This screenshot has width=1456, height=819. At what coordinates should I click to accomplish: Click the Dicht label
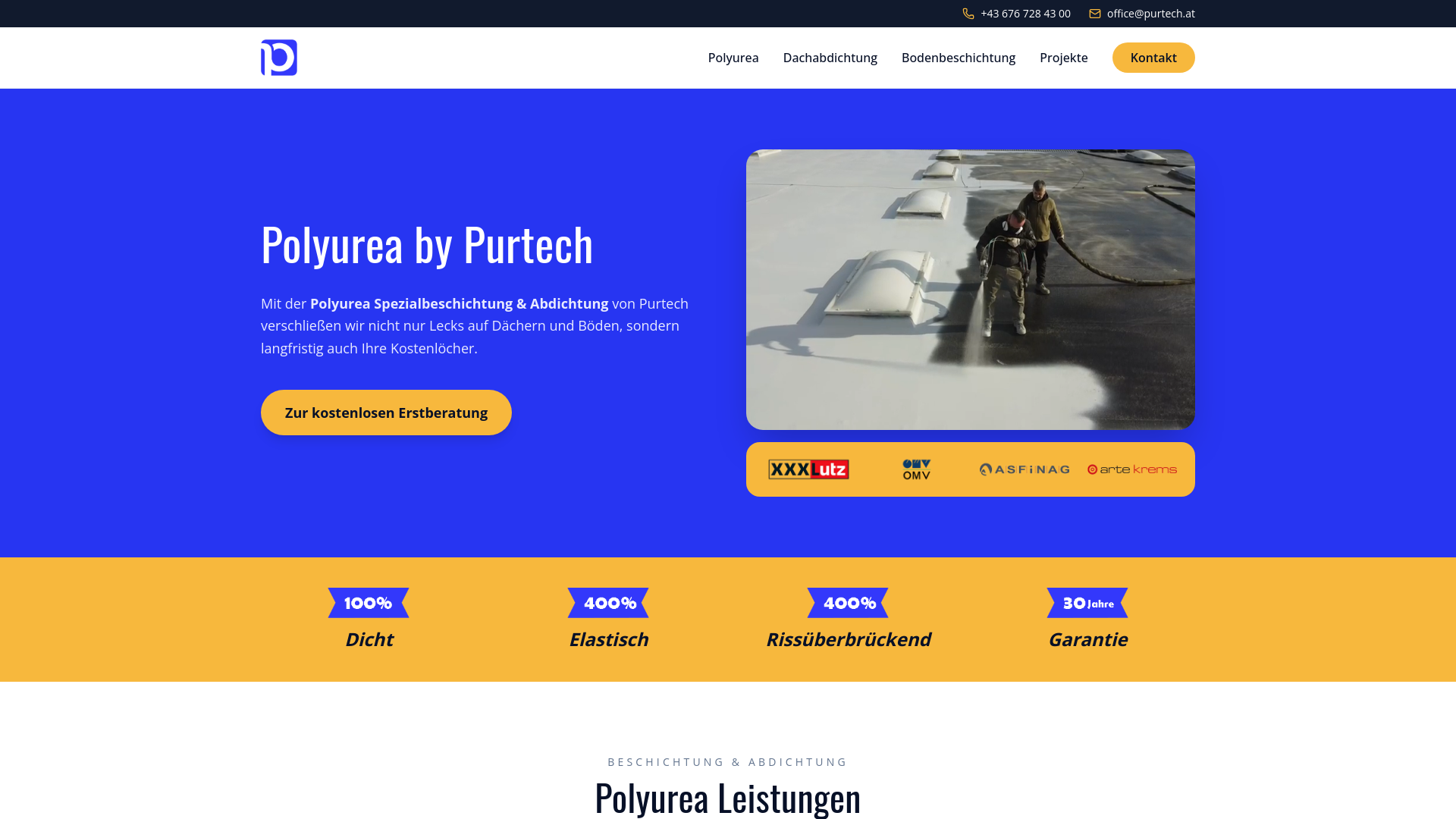coord(369,639)
